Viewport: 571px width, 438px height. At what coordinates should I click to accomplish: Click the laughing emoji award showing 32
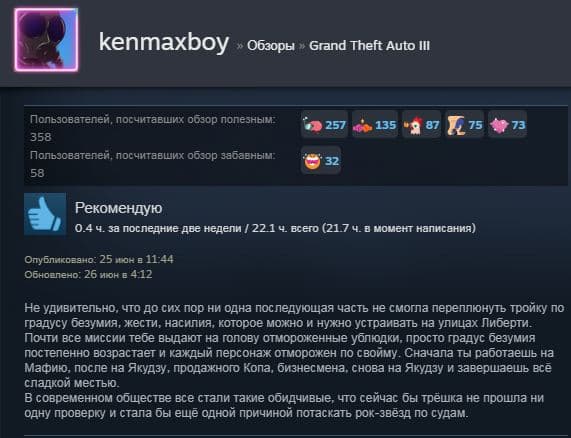321,161
